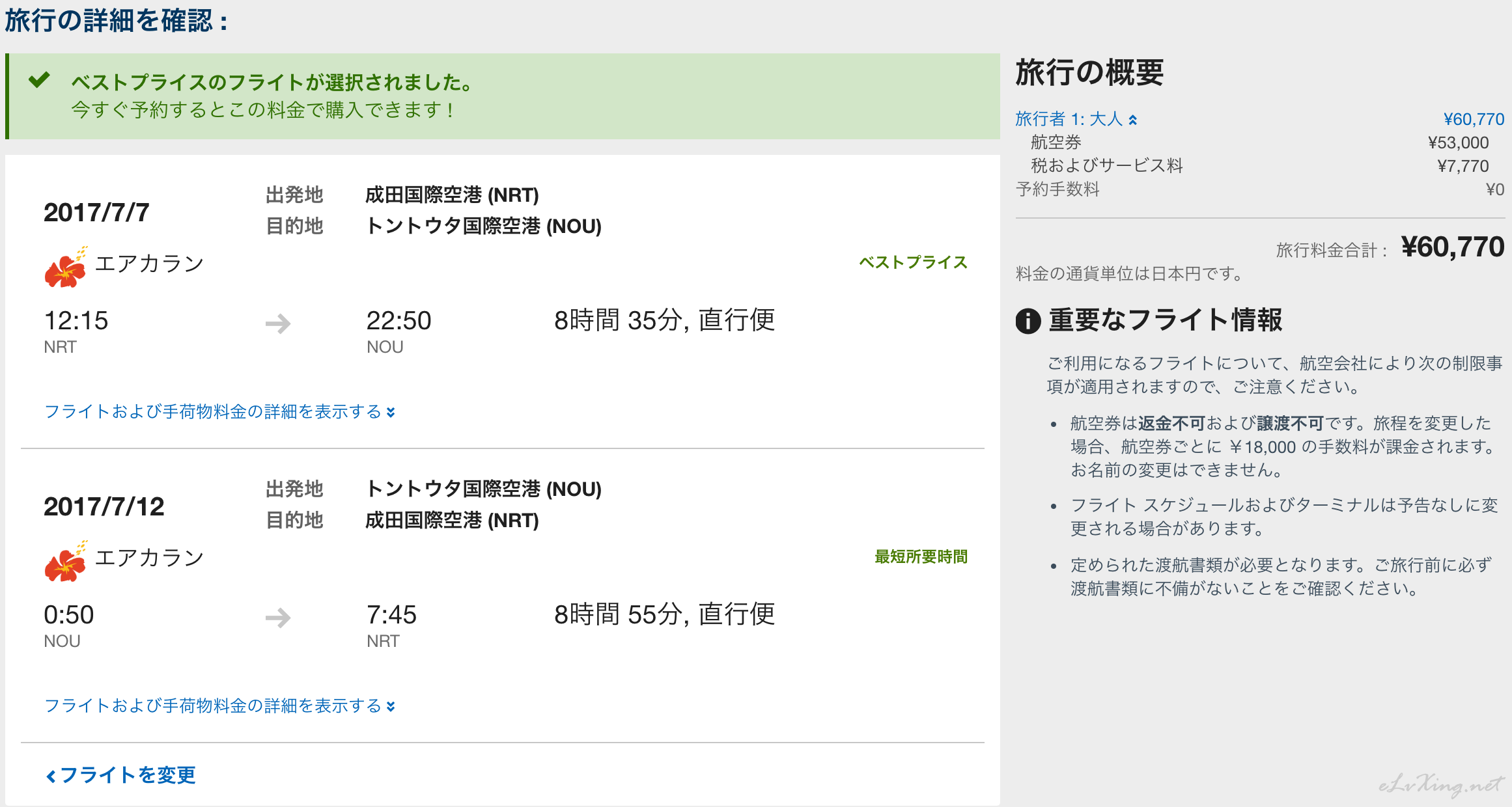
Task: Expand flight and baggage fee details for the NOU to NRT flight
Action: (x=219, y=706)
